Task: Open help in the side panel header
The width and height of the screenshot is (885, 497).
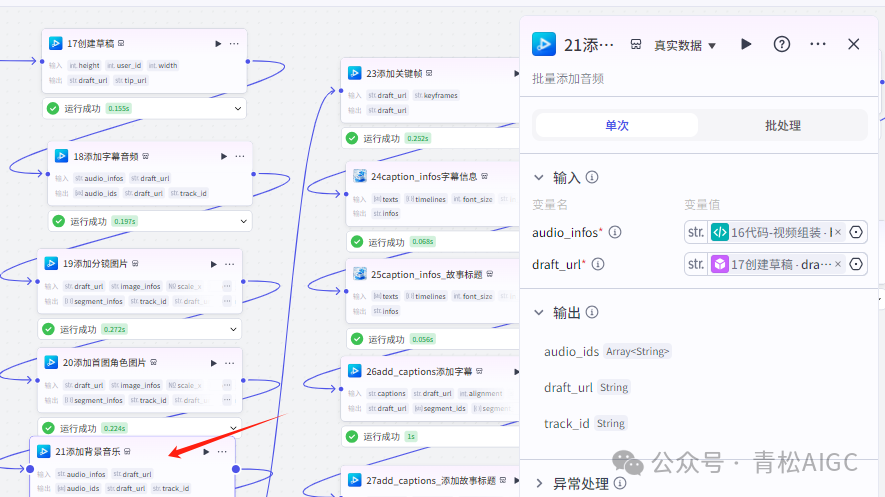Action: pos(782,44)
